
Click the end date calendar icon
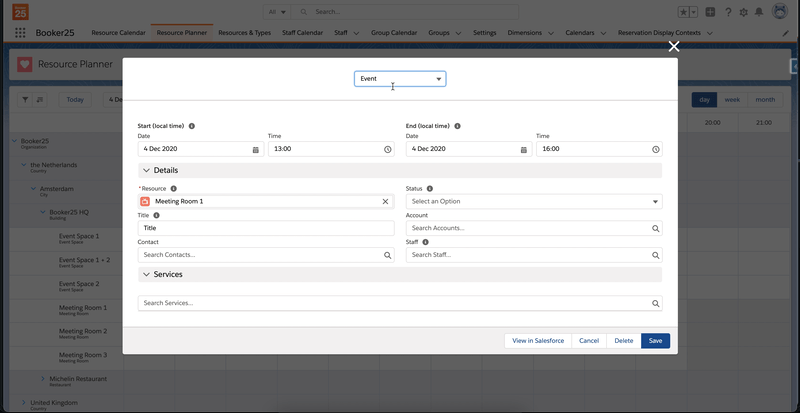tap(524, 149)
